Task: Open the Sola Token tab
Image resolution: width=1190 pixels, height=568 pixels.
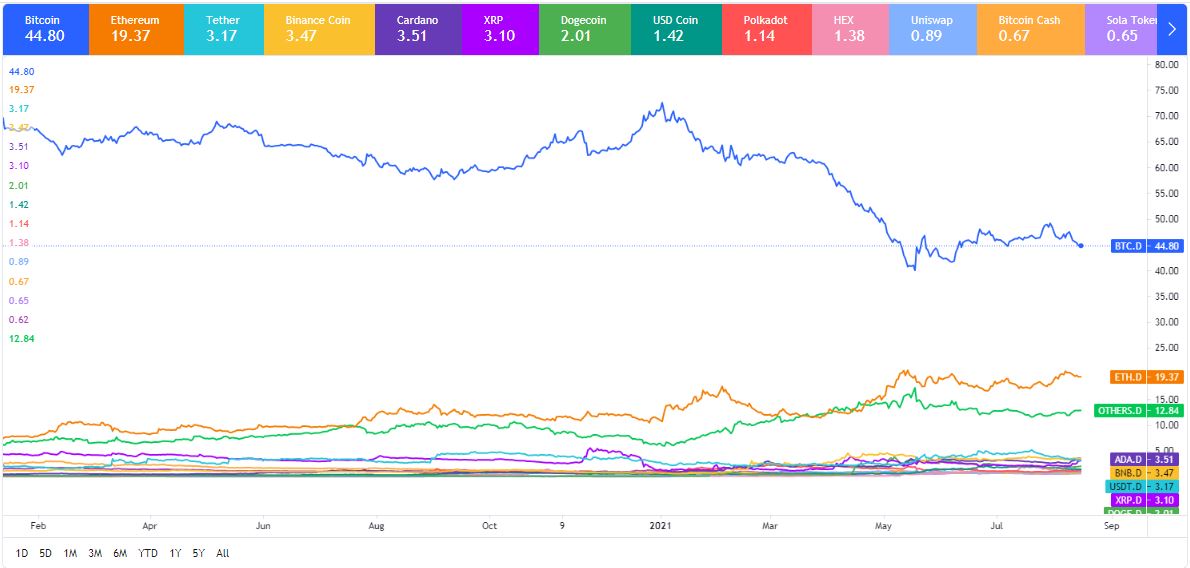Action: pyautogui.click(x=1121, y=28)
